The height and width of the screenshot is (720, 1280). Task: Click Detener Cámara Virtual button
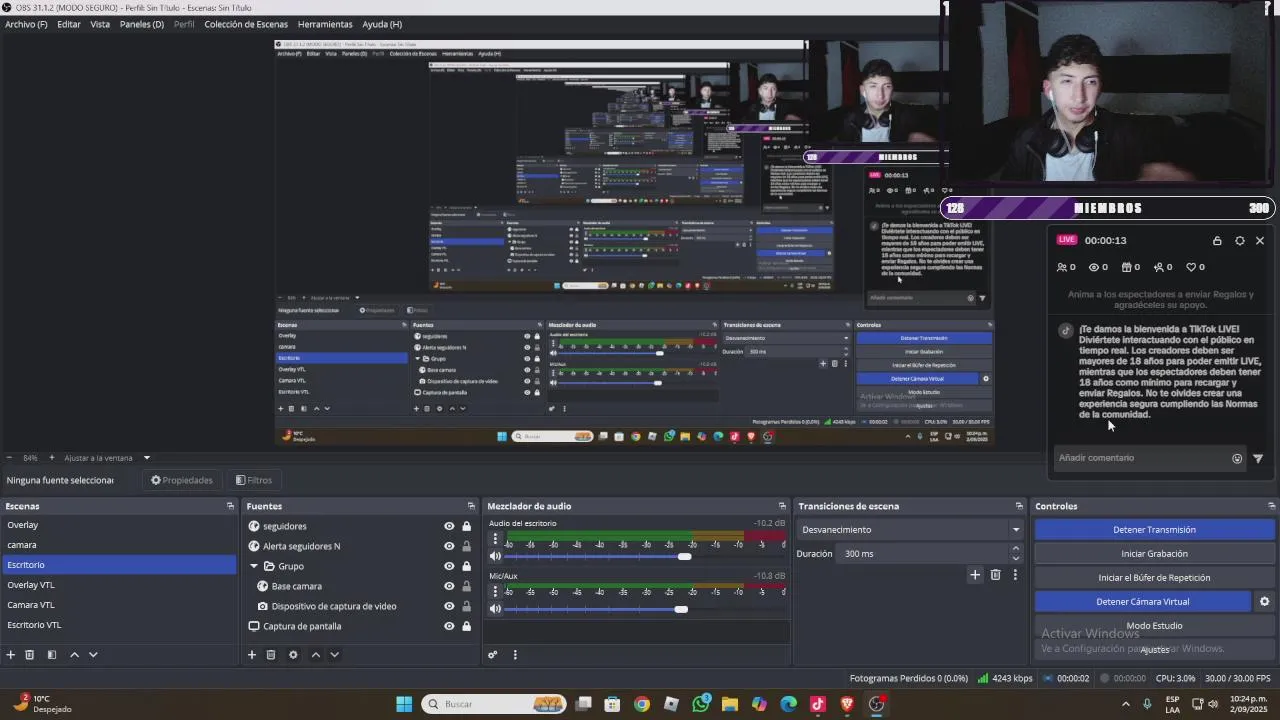click(x=1142, y=602)
